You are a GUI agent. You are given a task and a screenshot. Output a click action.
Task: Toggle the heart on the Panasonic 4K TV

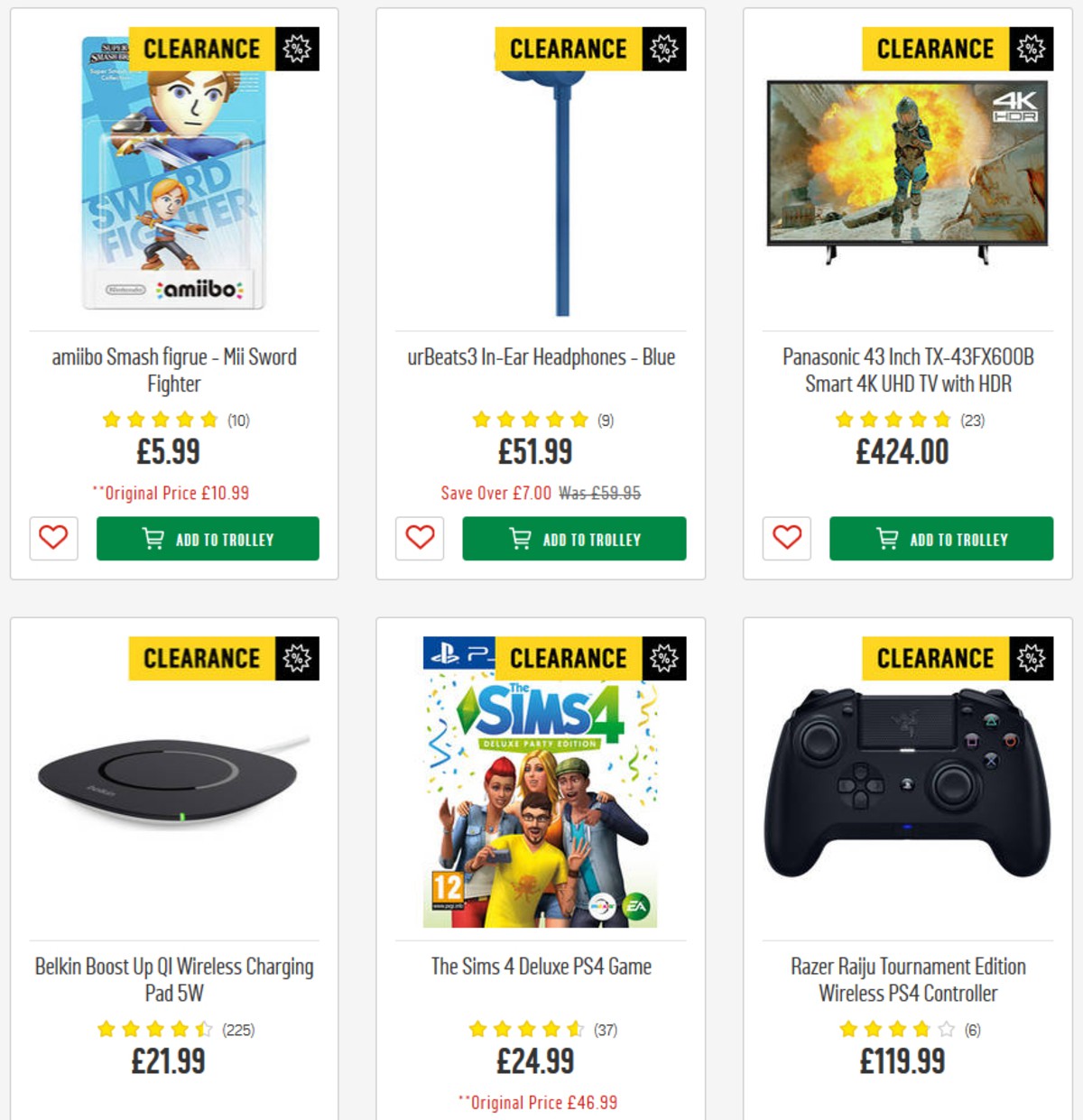[x=785, y=539]
